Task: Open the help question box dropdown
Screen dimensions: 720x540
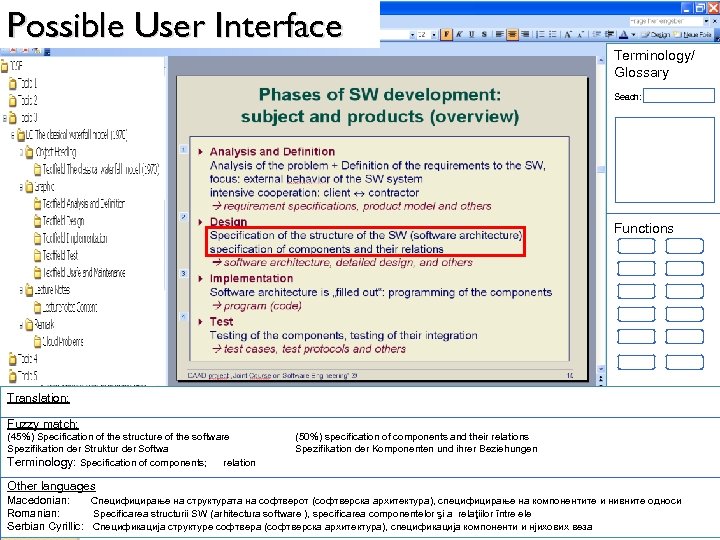Action: [x=706, y=21]
